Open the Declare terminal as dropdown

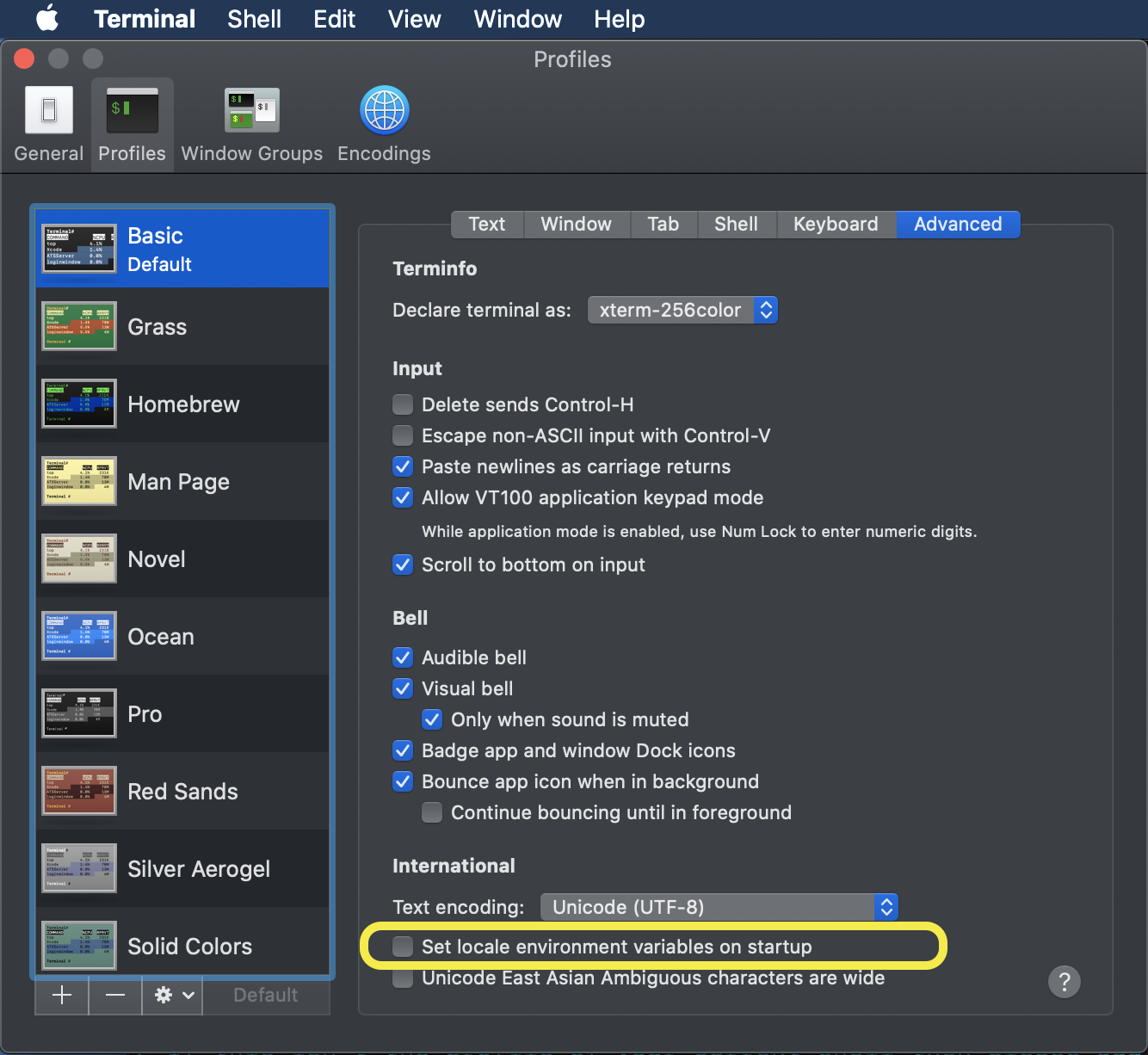point(682,310)
